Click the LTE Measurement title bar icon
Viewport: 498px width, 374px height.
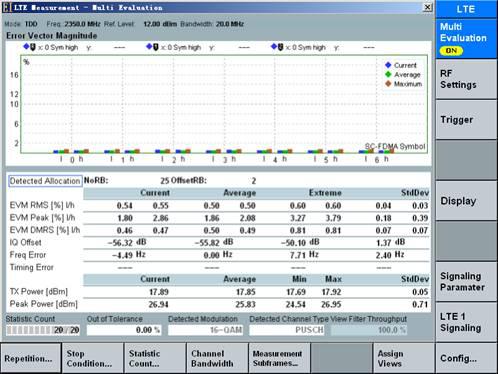click(7, 7)
